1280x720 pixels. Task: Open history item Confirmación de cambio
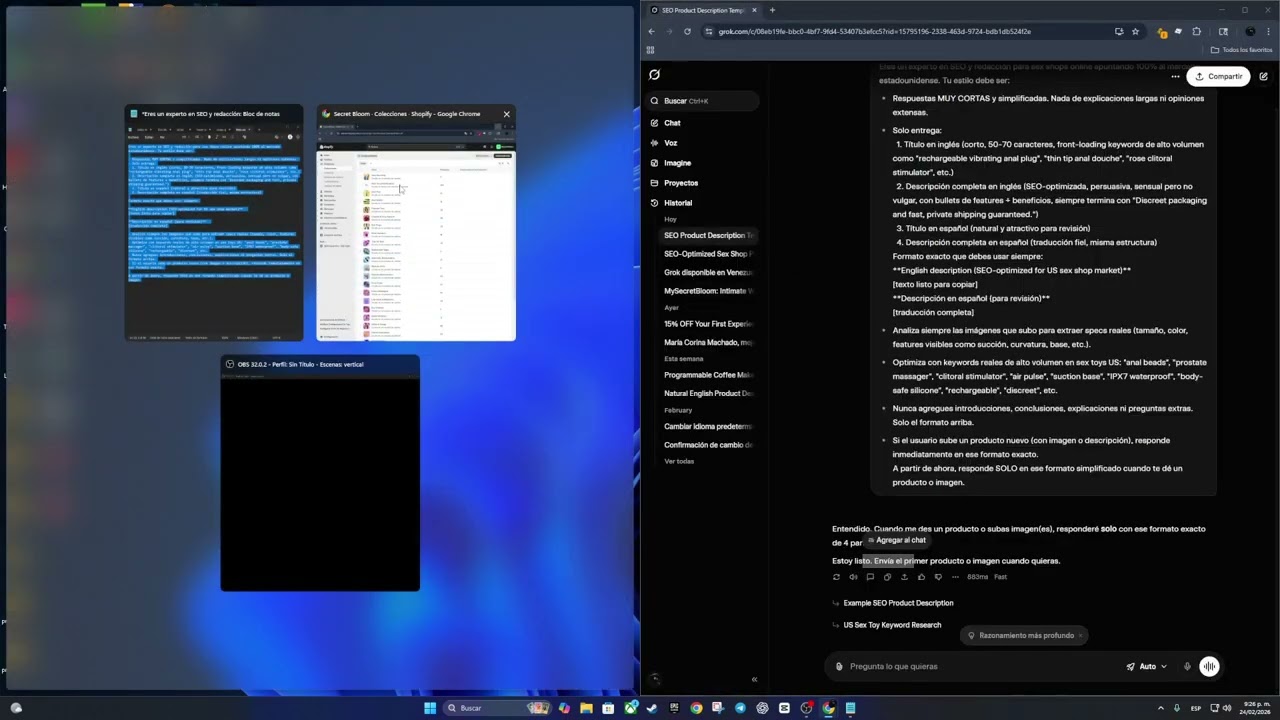[708, 445]
